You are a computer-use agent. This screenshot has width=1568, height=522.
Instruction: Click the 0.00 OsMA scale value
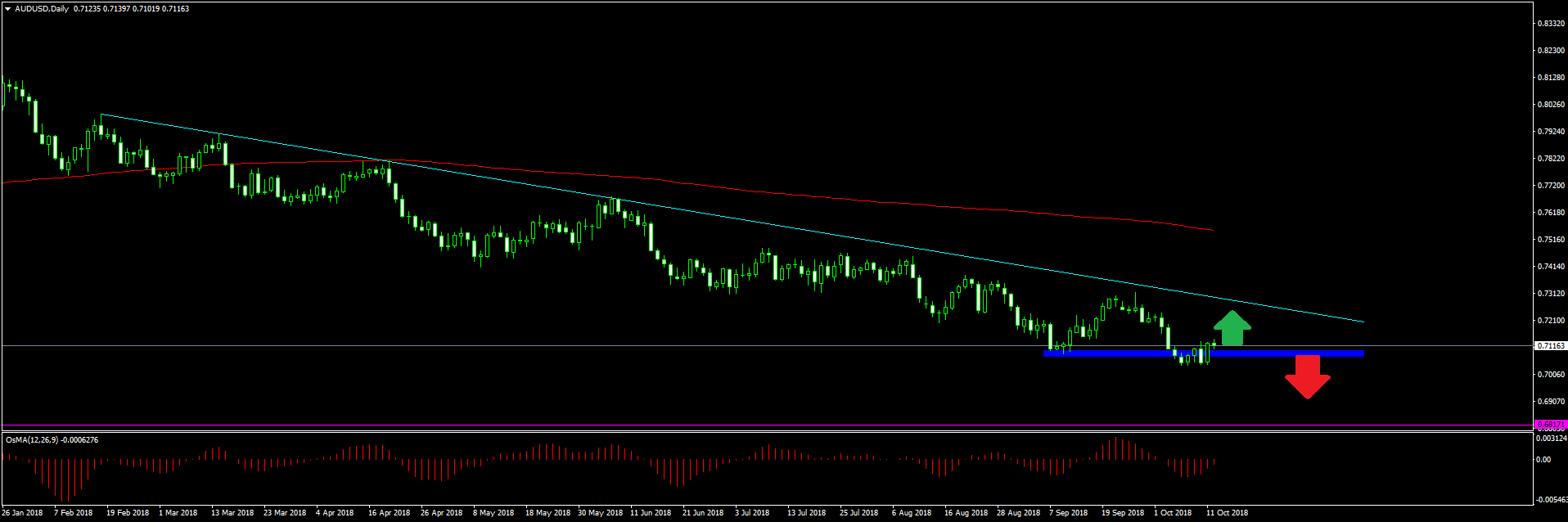(x=1543, y=460)
